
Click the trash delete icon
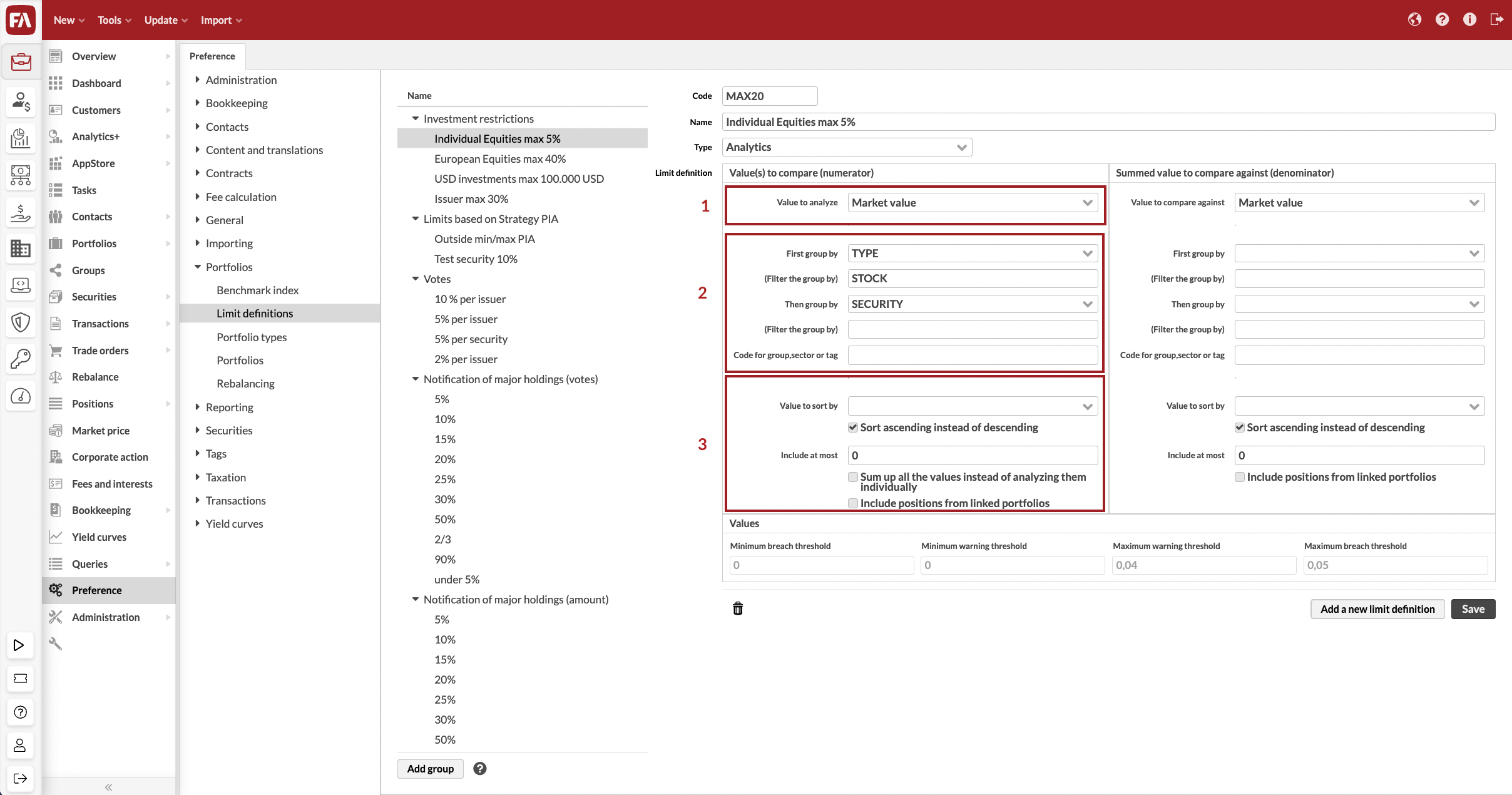738,608
